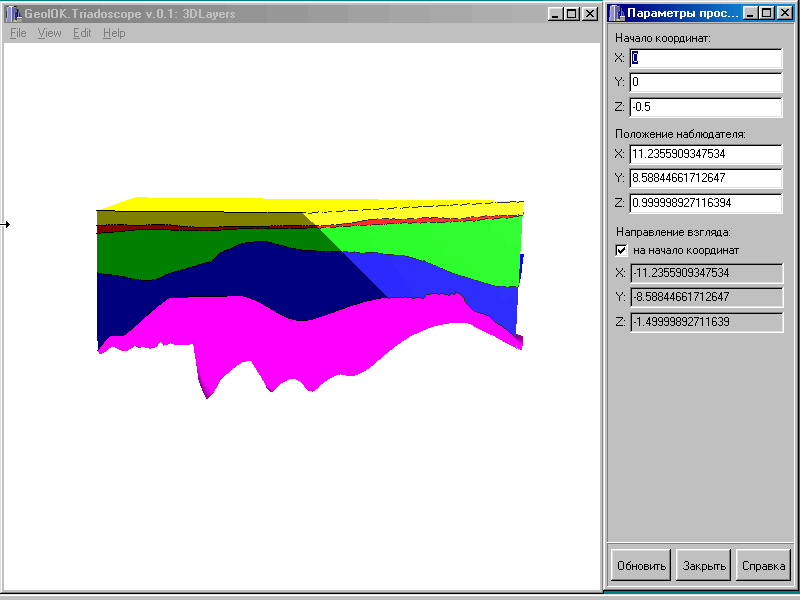Select the observer Y field showing 8.58844661712647
800x600 pixels.
tap(705, 178)
